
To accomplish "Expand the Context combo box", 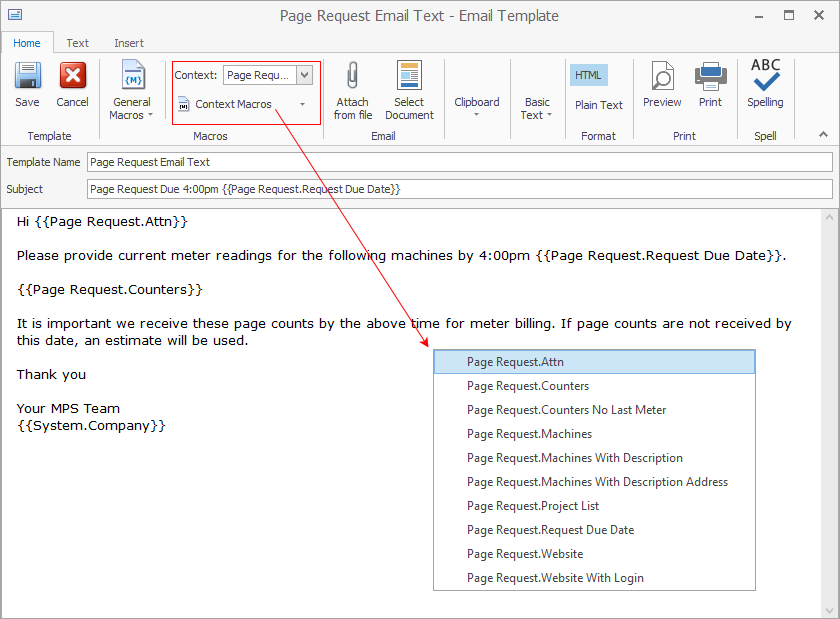I will (305, 75).
